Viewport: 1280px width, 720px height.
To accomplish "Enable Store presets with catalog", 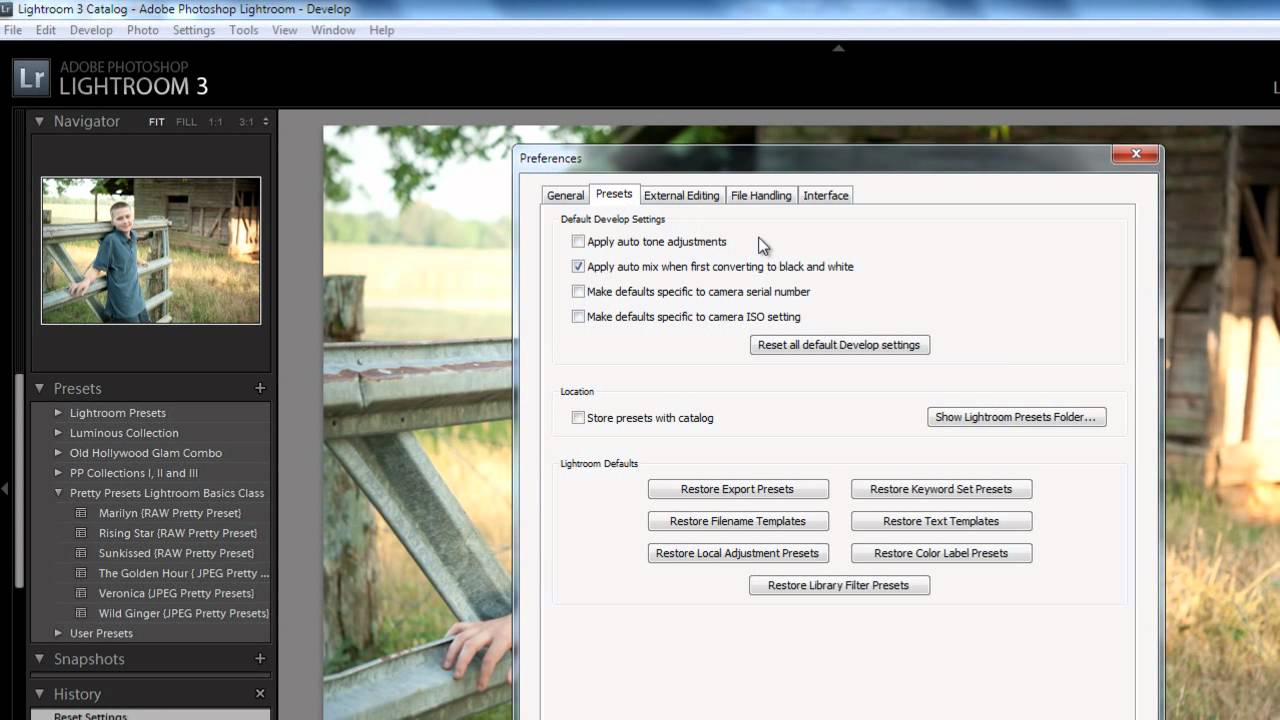I will coord(578,417).
